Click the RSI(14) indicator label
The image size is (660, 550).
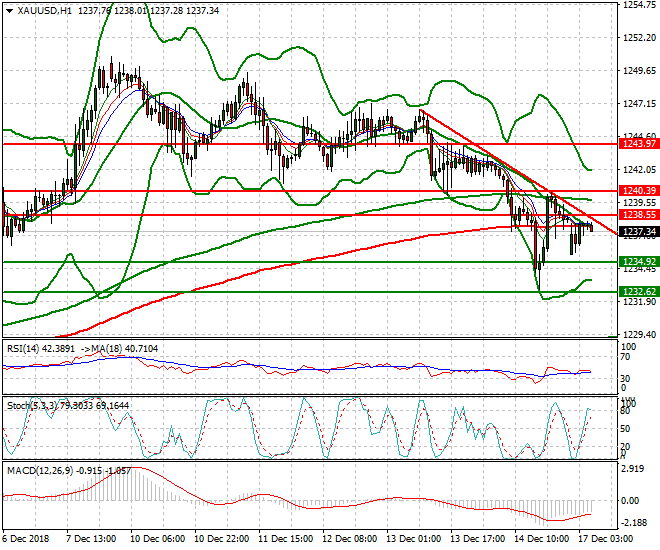24,349
